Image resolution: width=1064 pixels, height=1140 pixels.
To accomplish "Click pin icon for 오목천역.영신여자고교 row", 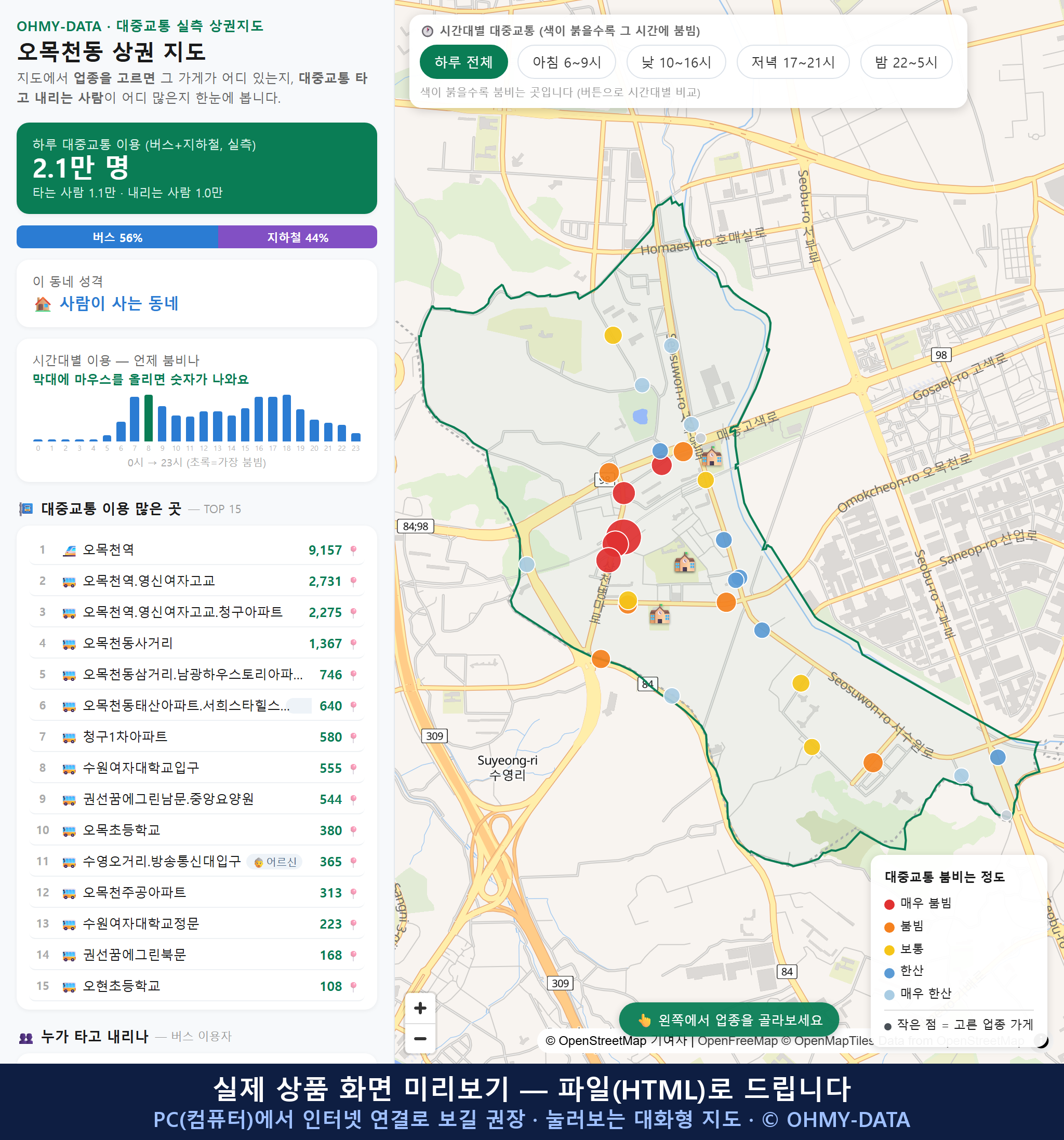I will tap(353, 582).
